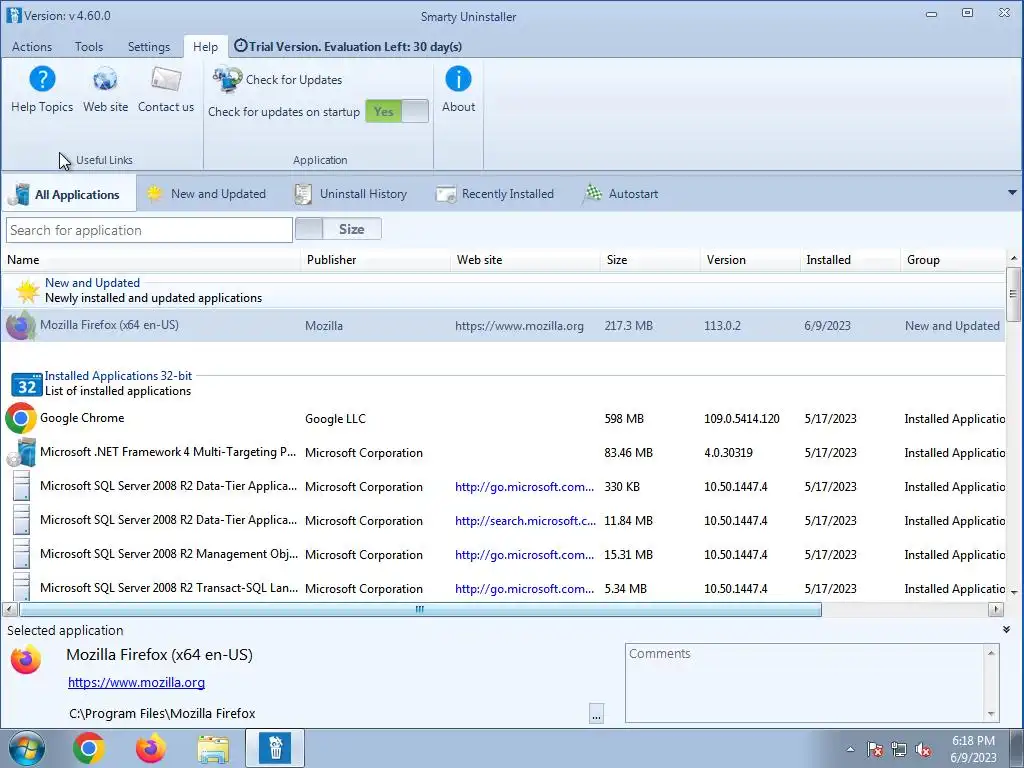Open Help Topics question mark icon
1024x768 pixels.
click(x=42, y=80)
